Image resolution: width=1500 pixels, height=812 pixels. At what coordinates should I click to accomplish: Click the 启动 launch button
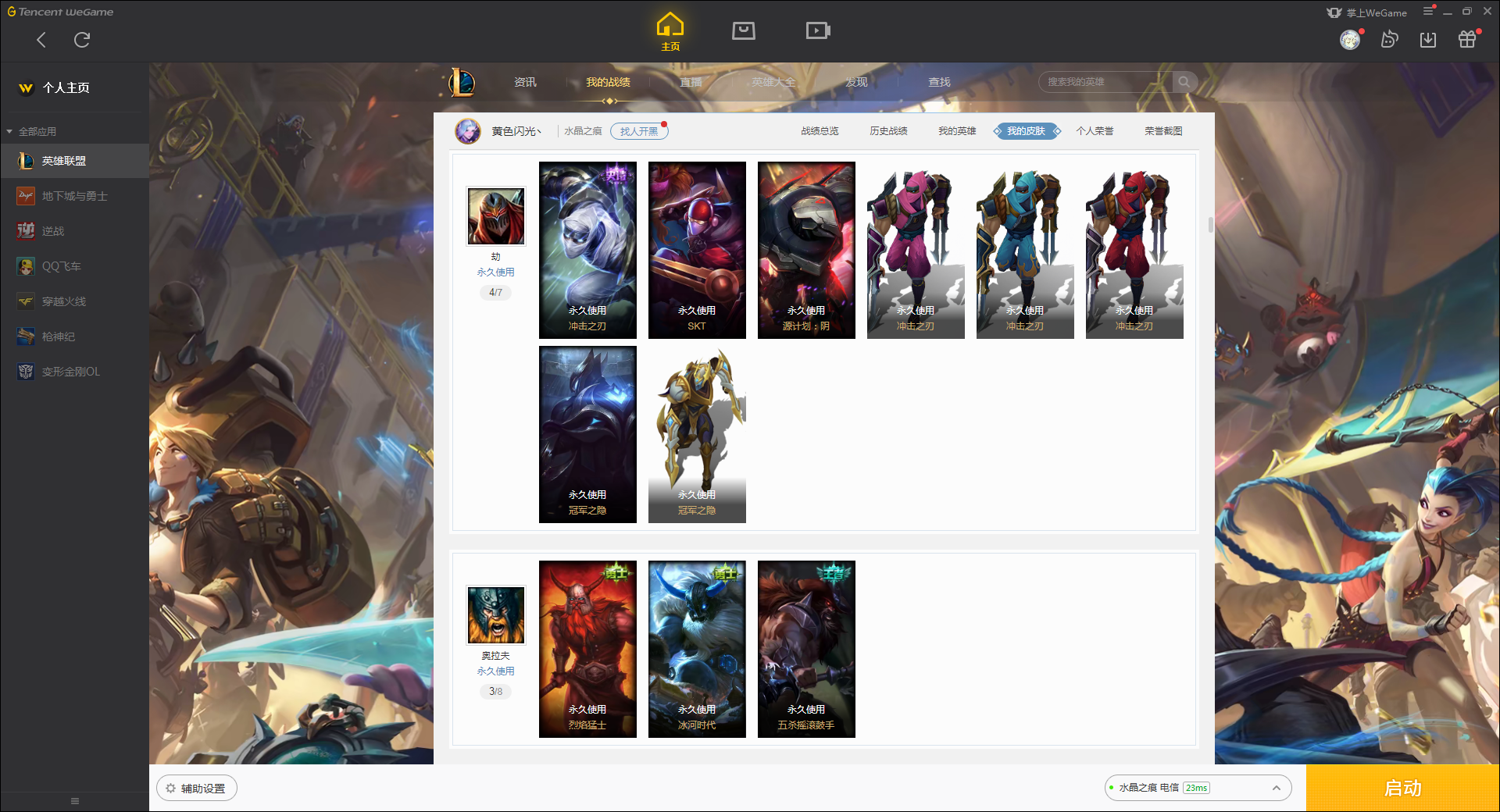point(1402,789)
